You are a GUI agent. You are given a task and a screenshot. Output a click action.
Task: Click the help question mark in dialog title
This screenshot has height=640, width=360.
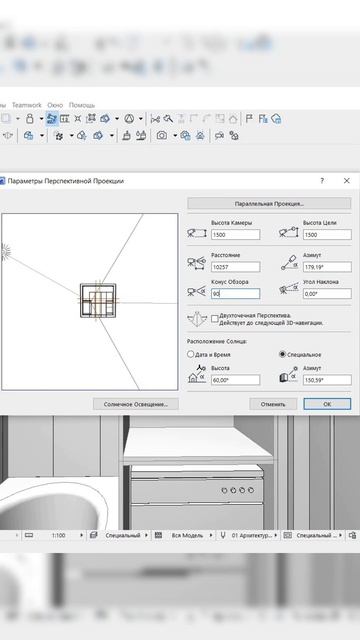(x=322, y=180)
